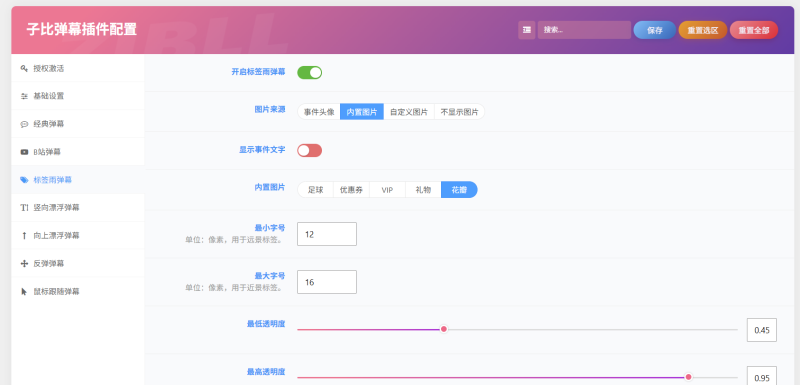Open the 经典弹幕 section
Viewport: 800px width, 385px height.
78,124
